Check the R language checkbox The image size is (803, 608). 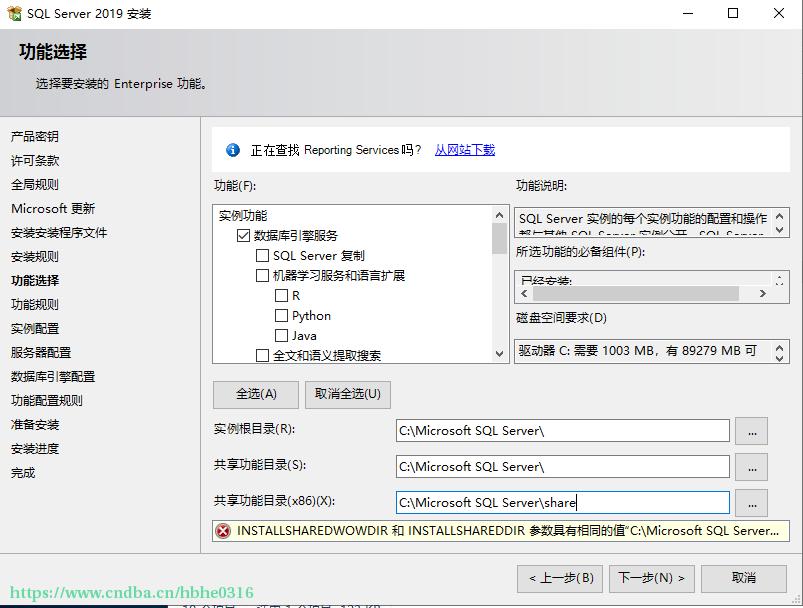[x=281, y=296]
